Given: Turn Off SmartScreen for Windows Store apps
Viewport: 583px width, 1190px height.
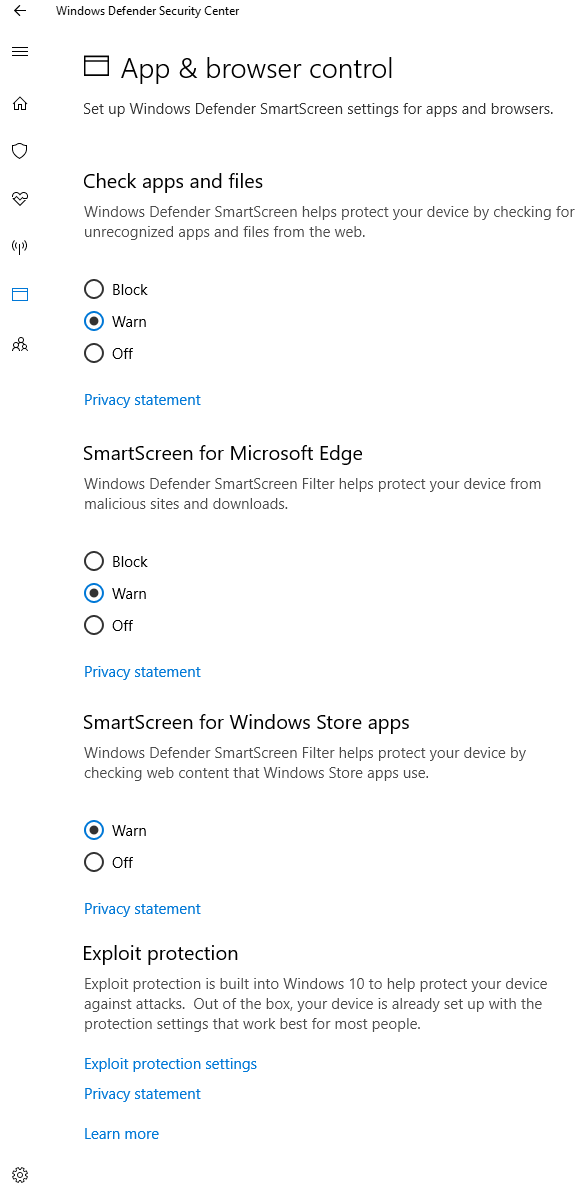Looking at the screenshot, I should (x=93, y=862).
